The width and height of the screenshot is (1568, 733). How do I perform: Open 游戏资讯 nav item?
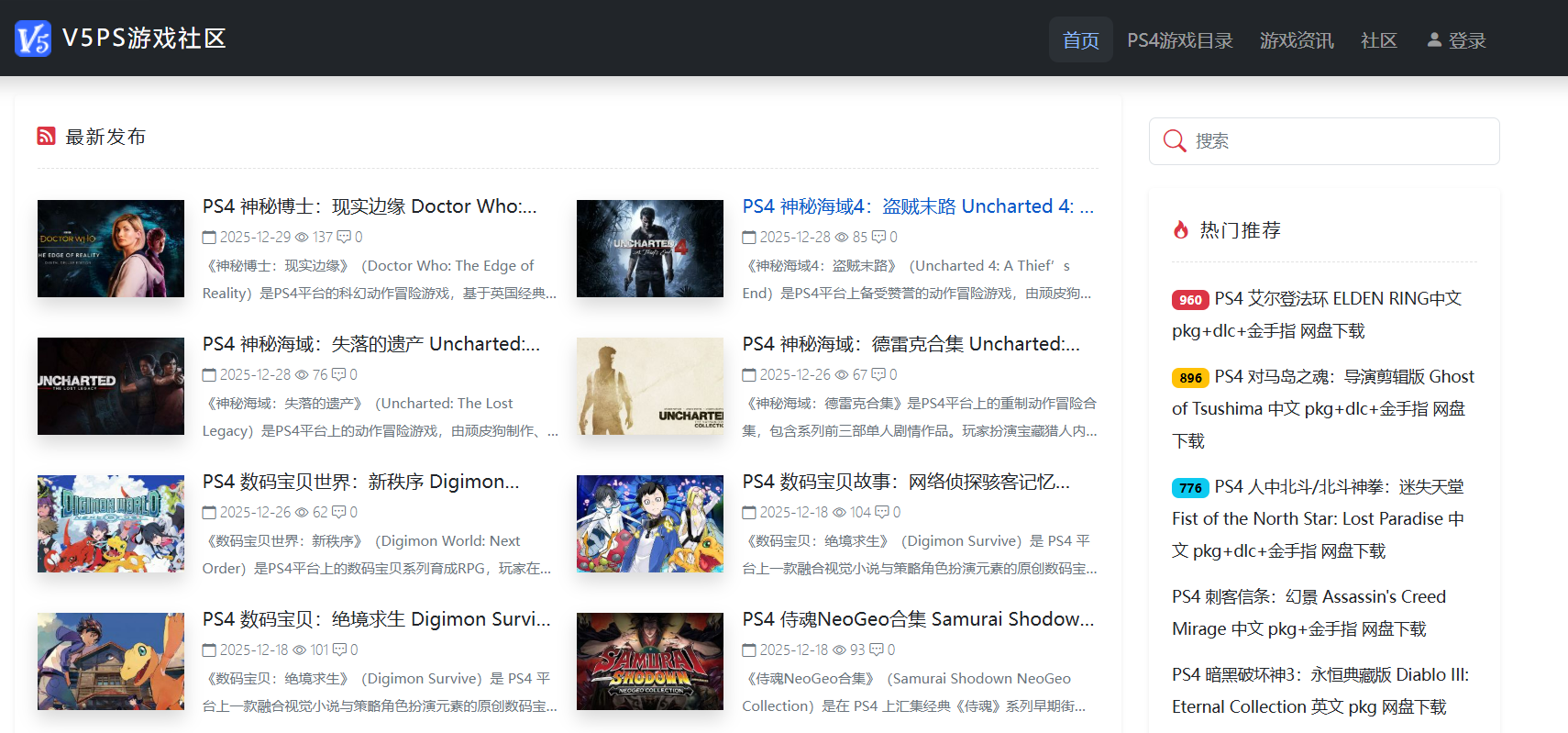(x=1297, y=39)
